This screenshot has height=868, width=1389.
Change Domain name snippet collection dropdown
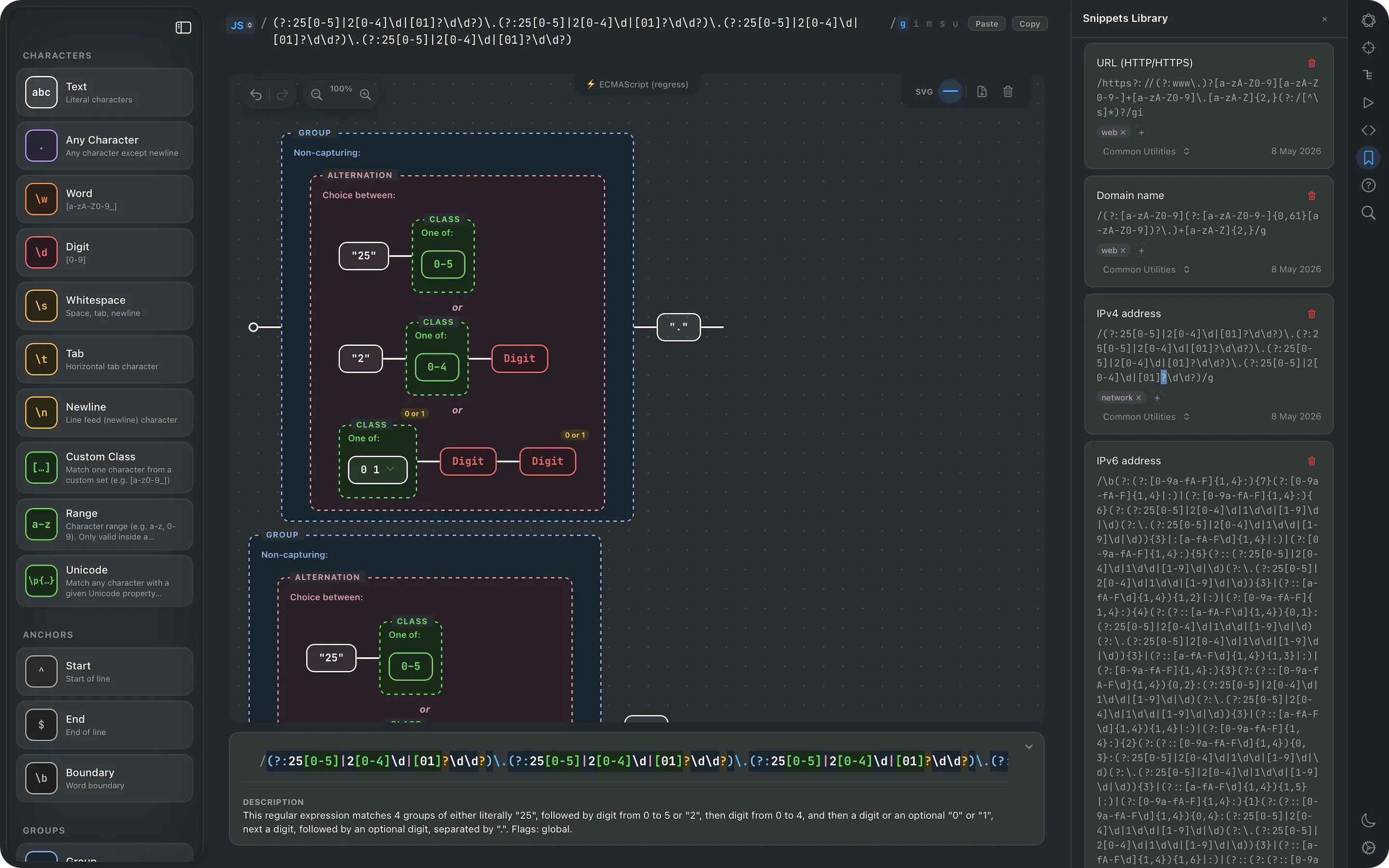[x=1145, y=270]
